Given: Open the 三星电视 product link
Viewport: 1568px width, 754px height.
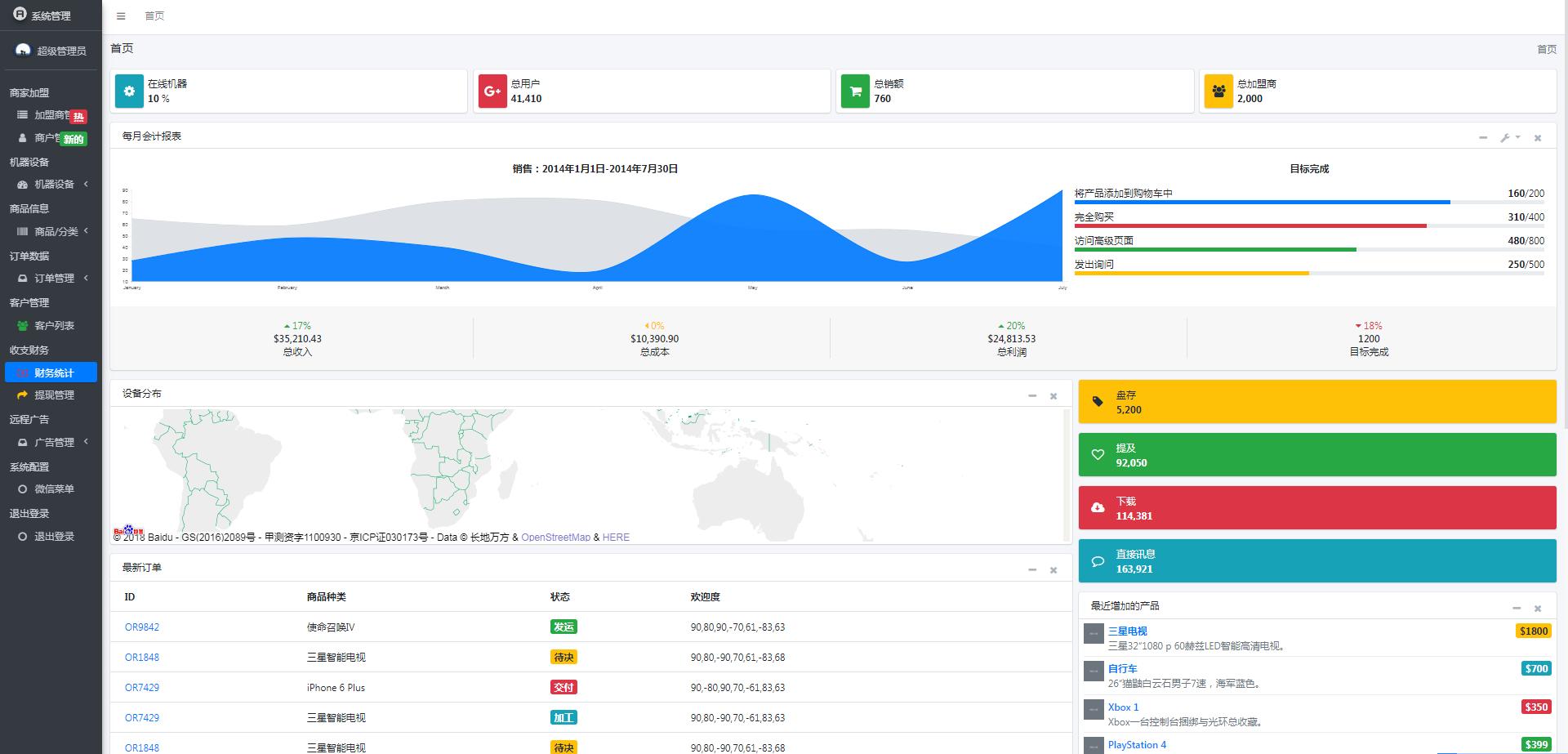Looking at the screenshot, I should [1128, 631].
